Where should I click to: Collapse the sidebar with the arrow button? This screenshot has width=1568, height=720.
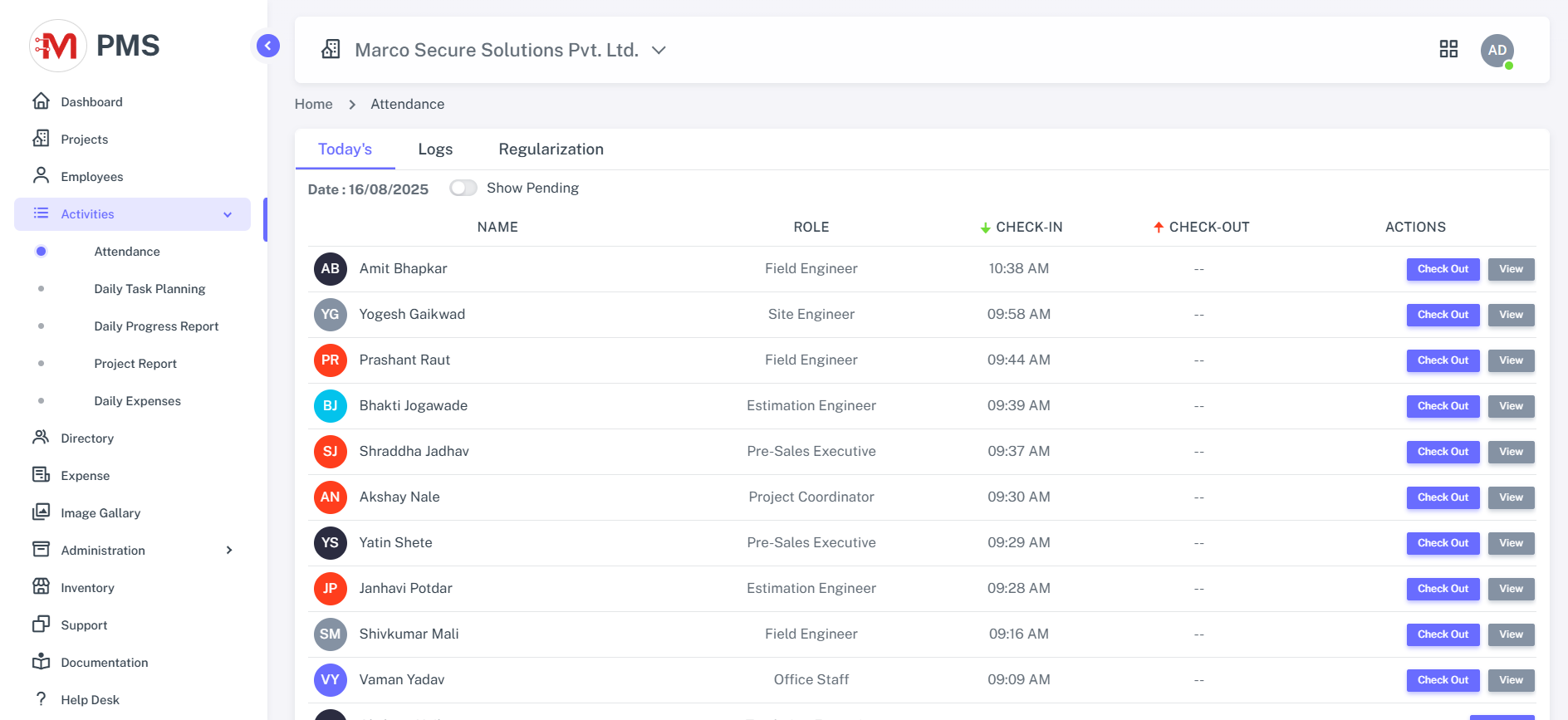[267, 46]
